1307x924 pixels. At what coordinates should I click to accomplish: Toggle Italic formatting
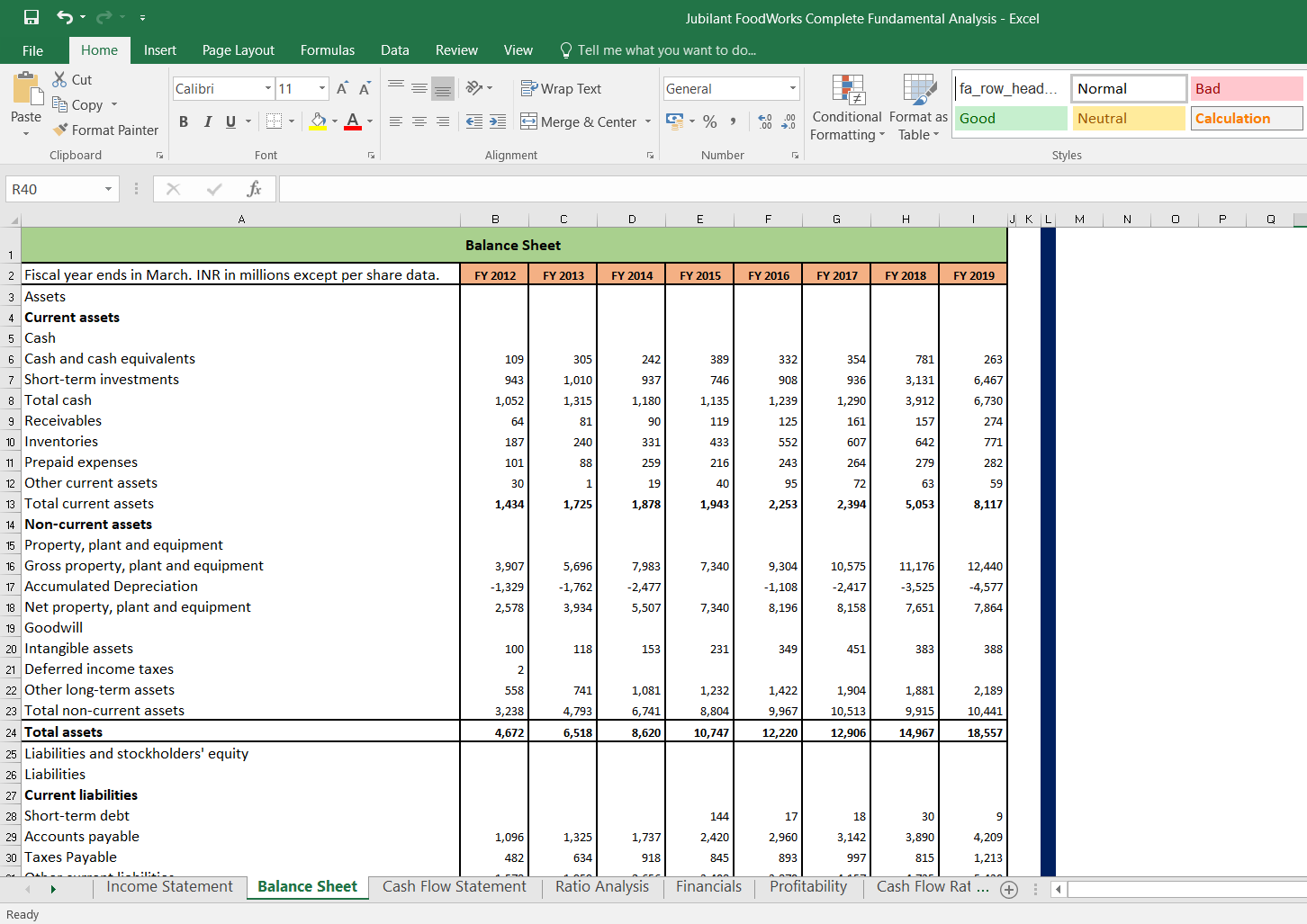[208, 121]
